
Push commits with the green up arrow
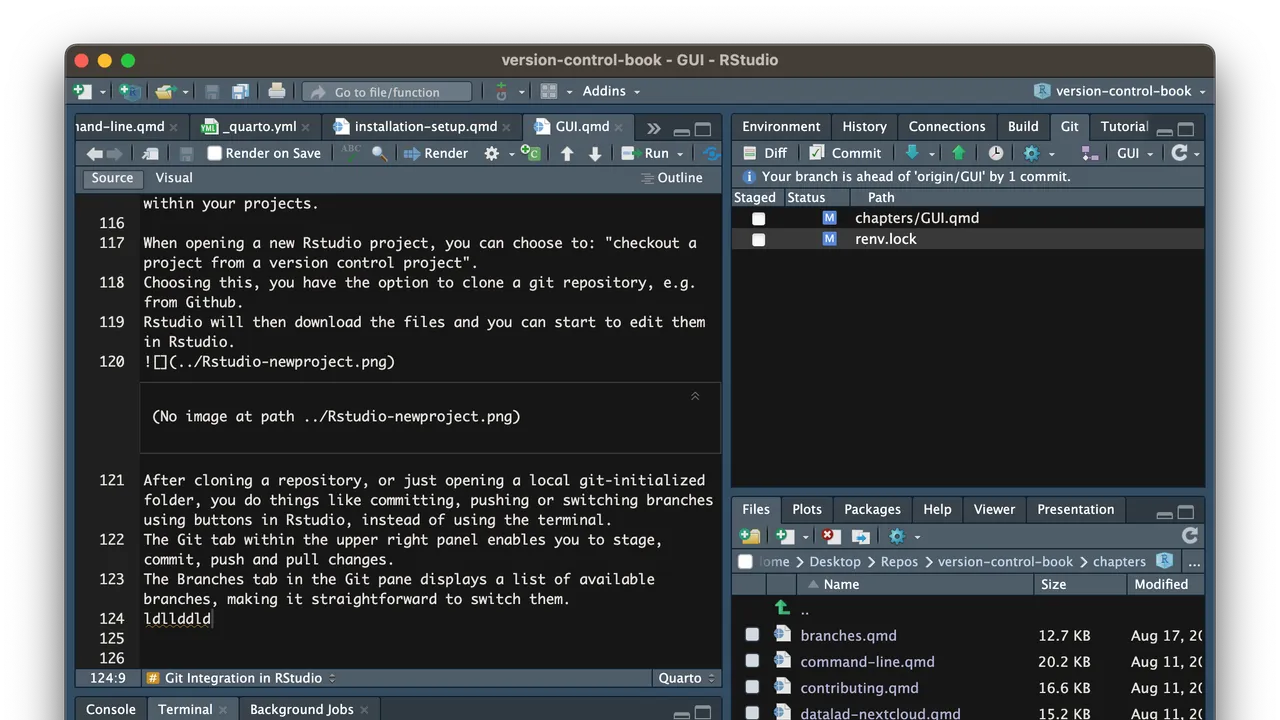(x=958, y=153)
